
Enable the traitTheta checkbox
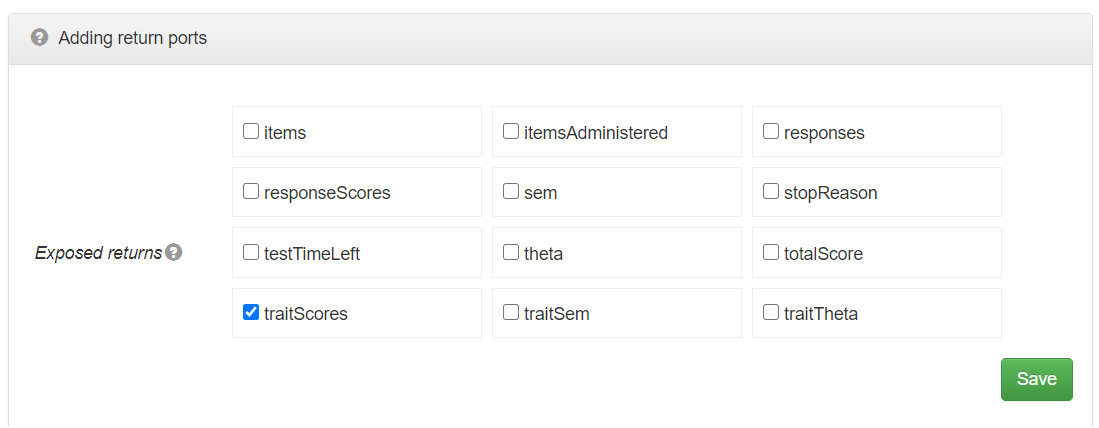(x=771, y=312)
